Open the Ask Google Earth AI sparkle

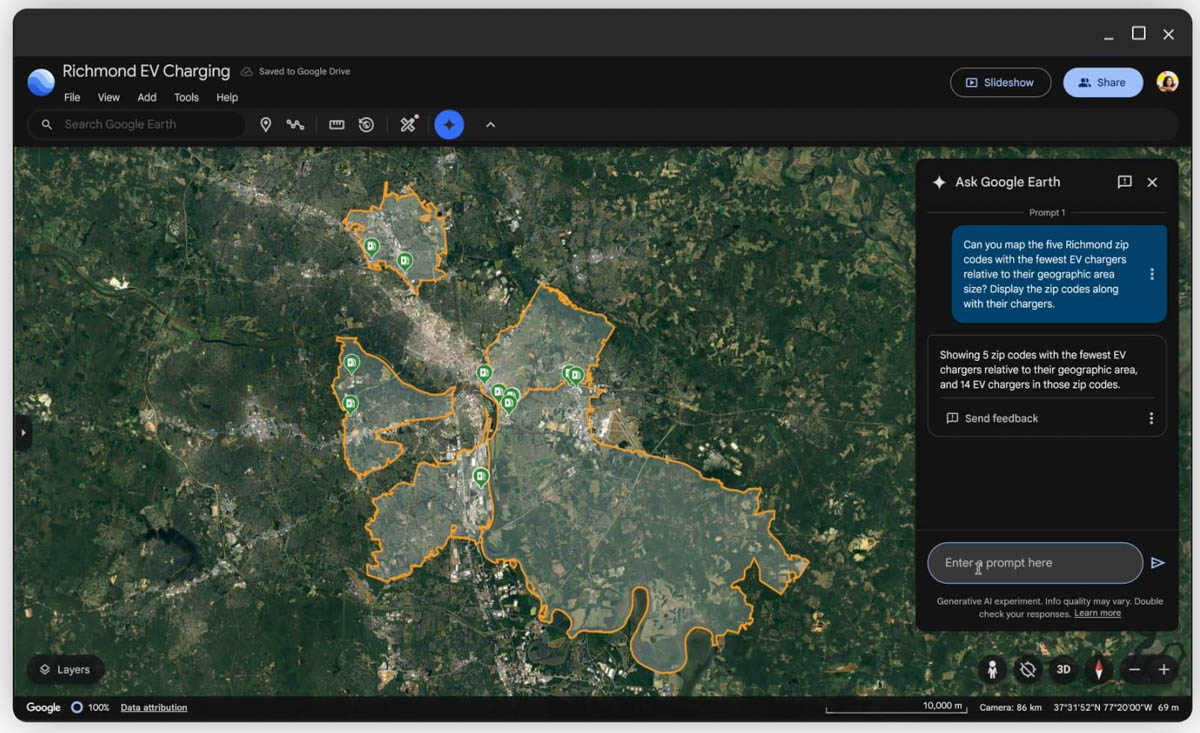pos(449,124)
